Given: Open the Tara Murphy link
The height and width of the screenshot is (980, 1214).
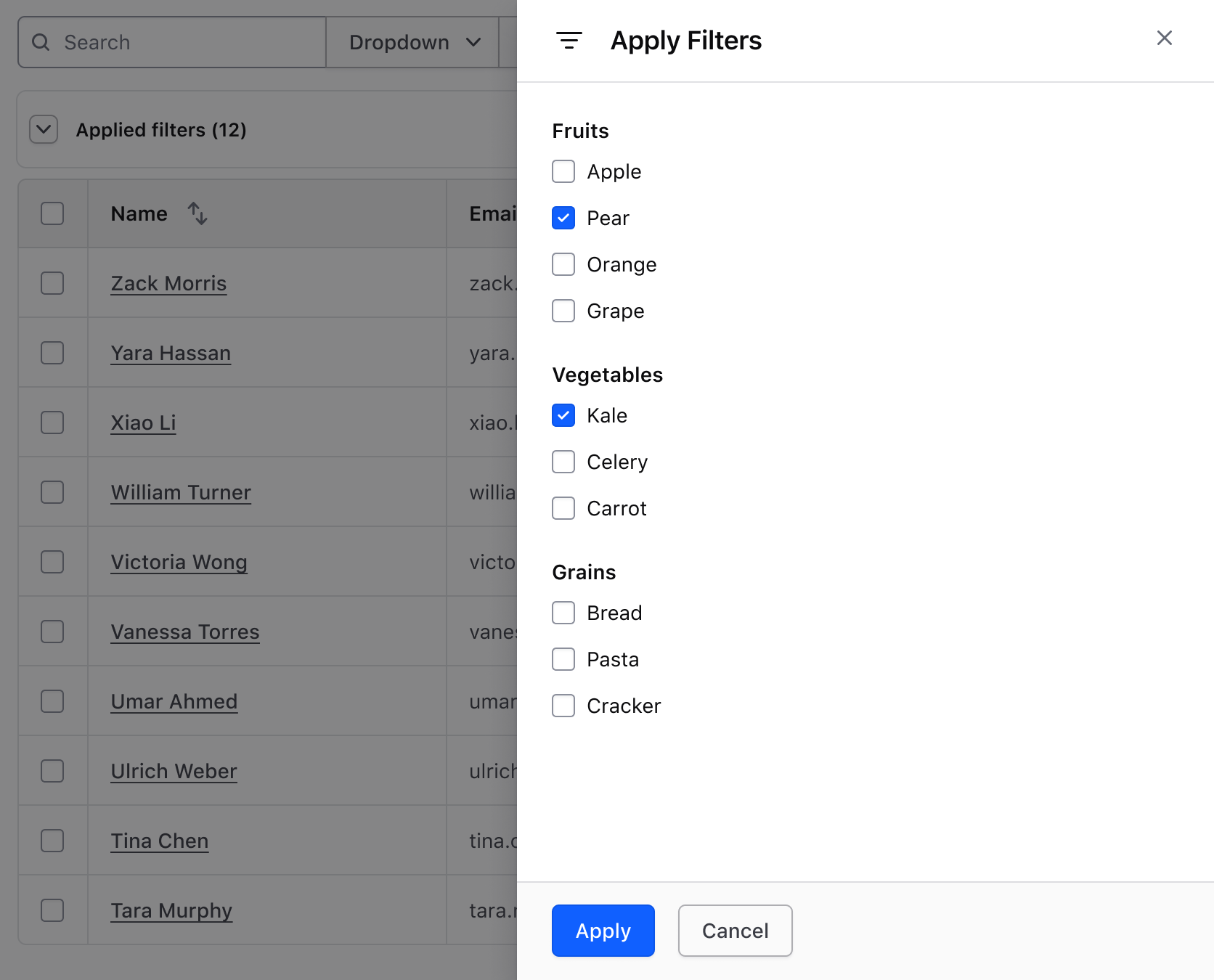Looking at the screenshot, I should tap(171, 910).
